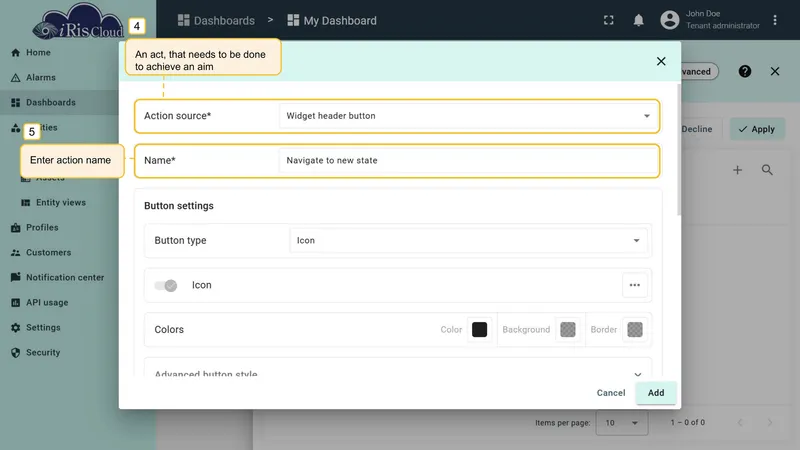This screenshot has height=450, width=800.
Task: Pick the Background color swatch
Action: click(x=567, y=330)
